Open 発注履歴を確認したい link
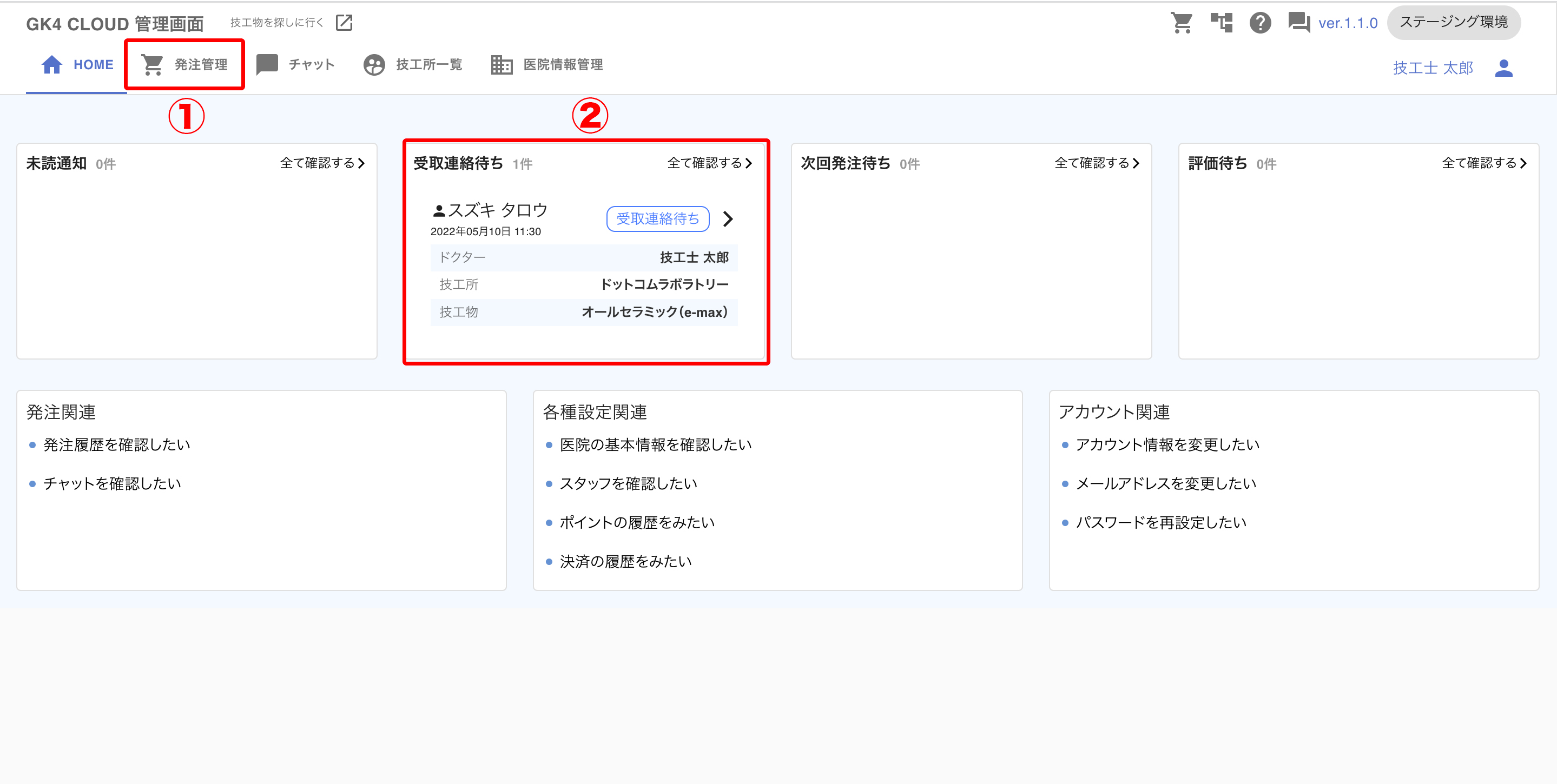 click(x=117, y=445)
